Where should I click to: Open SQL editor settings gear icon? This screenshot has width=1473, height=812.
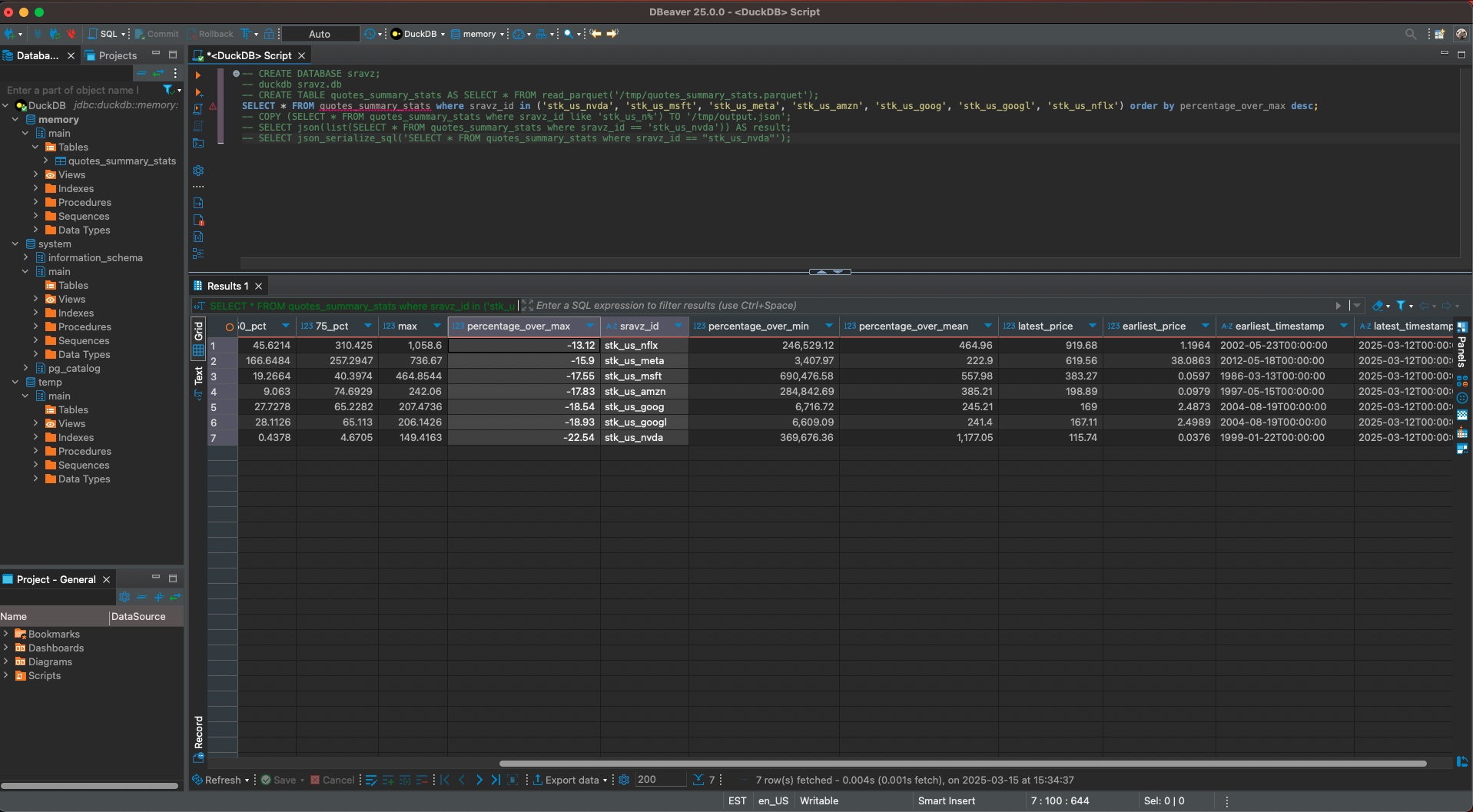(198, 171)
